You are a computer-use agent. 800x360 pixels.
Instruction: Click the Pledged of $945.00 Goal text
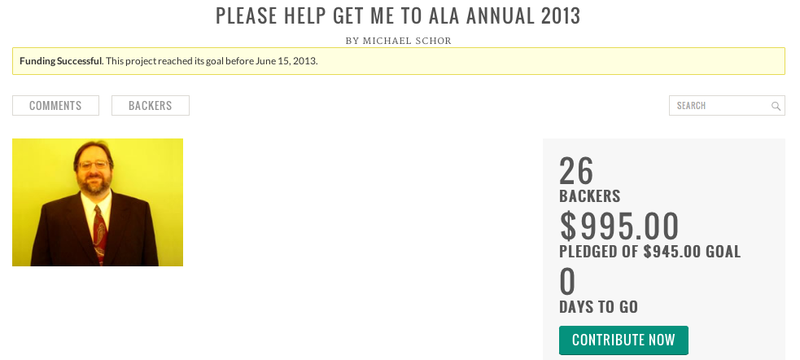(649, 251)
